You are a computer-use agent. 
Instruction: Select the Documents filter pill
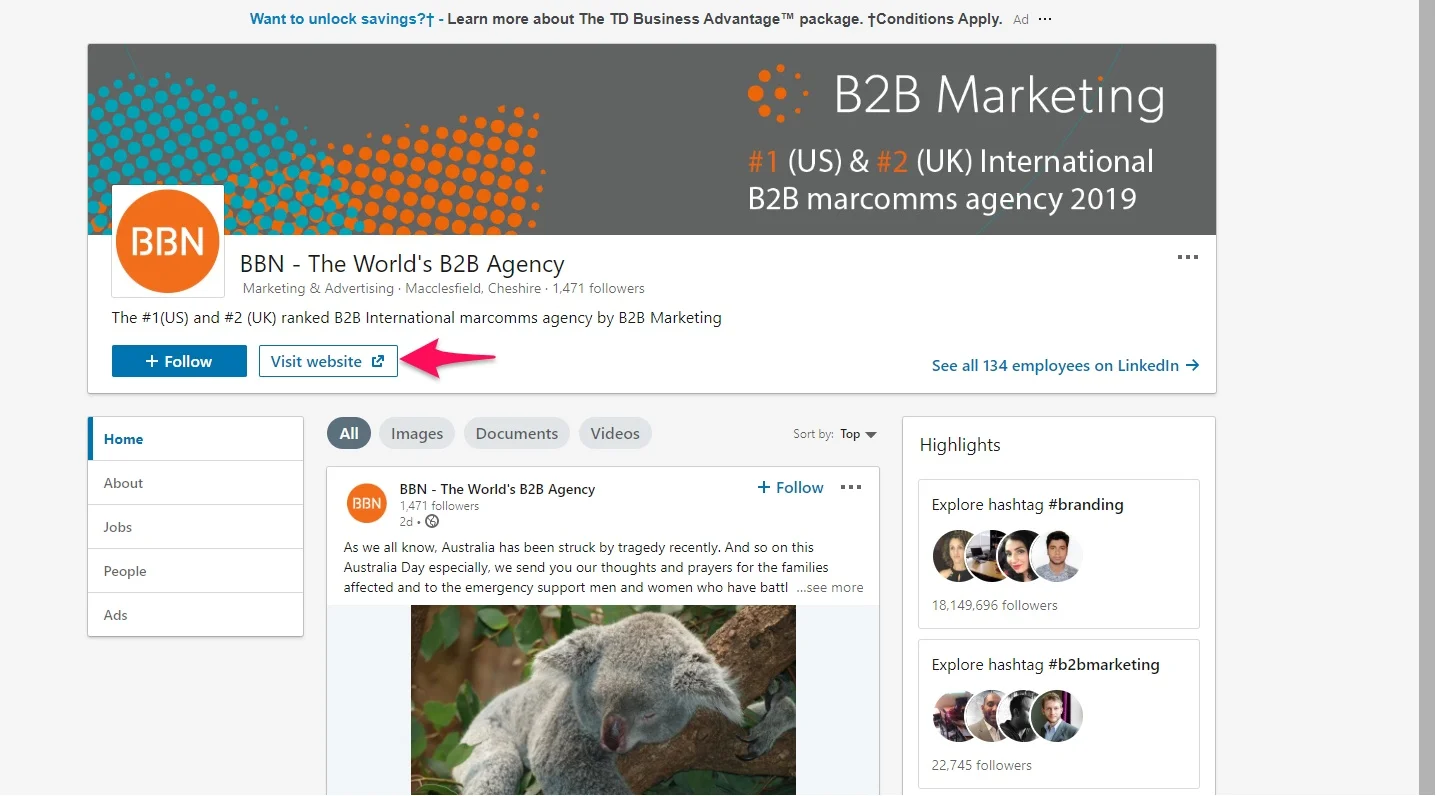pyautogui.click(x=517, y=433)
